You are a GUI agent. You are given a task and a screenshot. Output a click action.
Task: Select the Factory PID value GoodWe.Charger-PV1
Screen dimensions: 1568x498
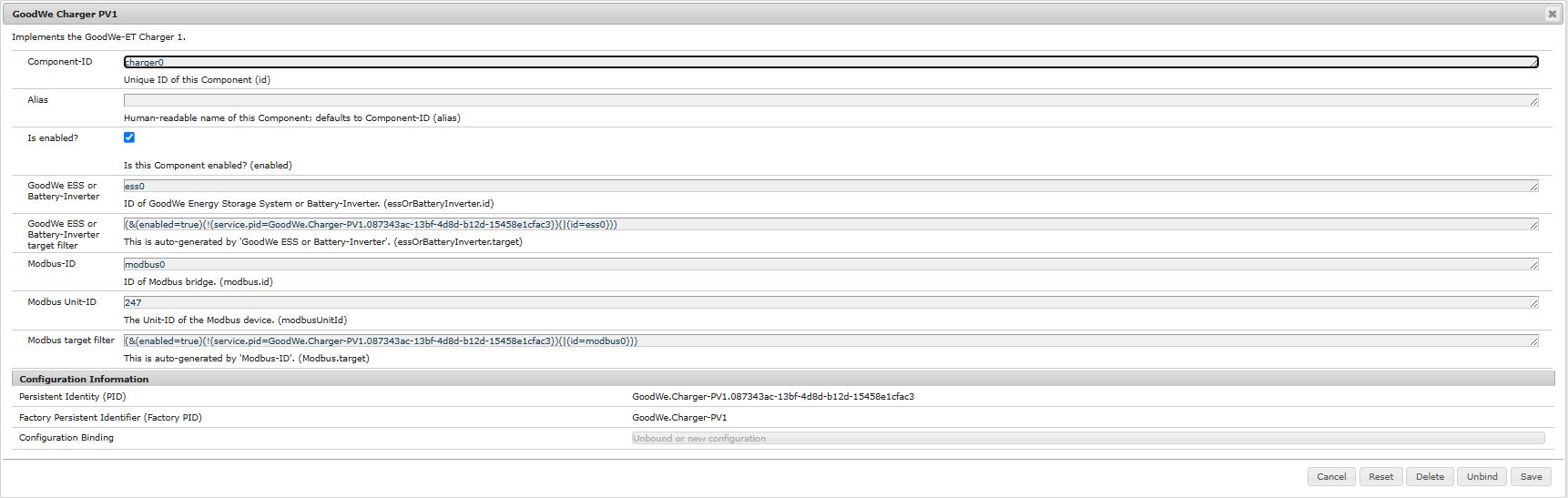coord(679,418)
